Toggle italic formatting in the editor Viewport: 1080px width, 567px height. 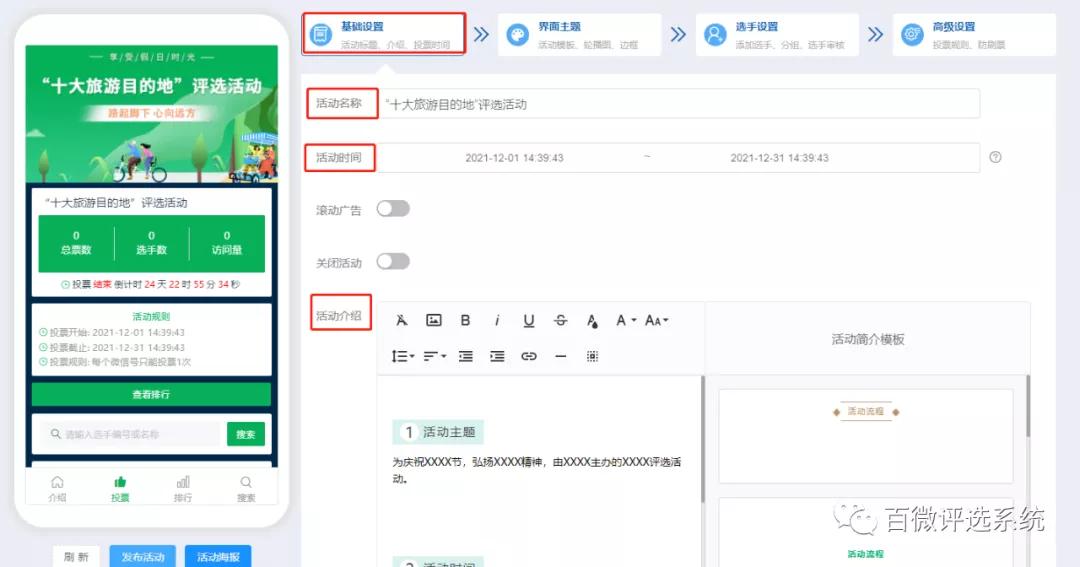[x=497, y=320]
